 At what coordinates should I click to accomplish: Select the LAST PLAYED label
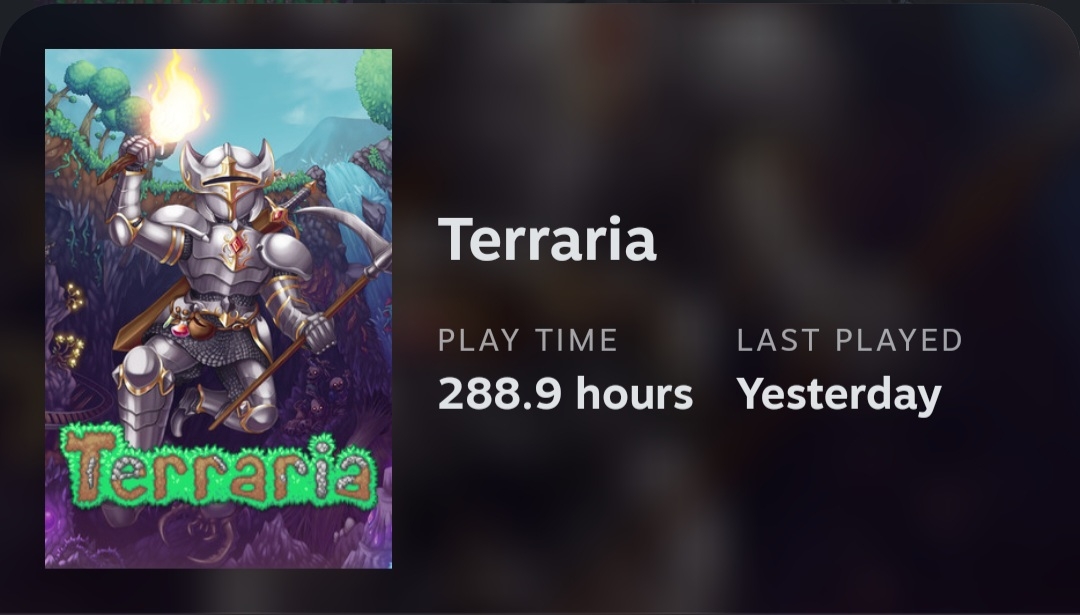(x=849, y=340)
